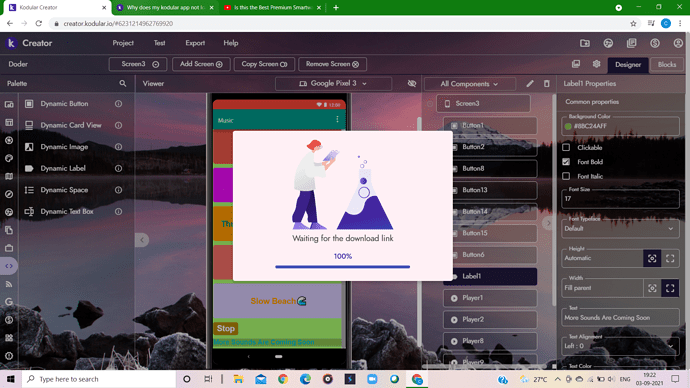Image resolution: width=690 pixels, height=388 pixels.
Task: Show info for Dynamic Button
Action: coord(118,104)
